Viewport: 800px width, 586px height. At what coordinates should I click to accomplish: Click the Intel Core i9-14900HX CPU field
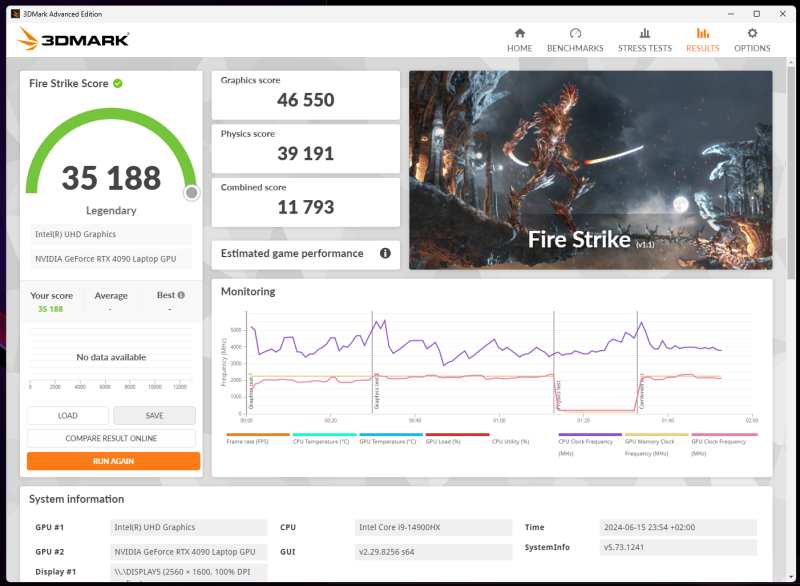(433, 527)
